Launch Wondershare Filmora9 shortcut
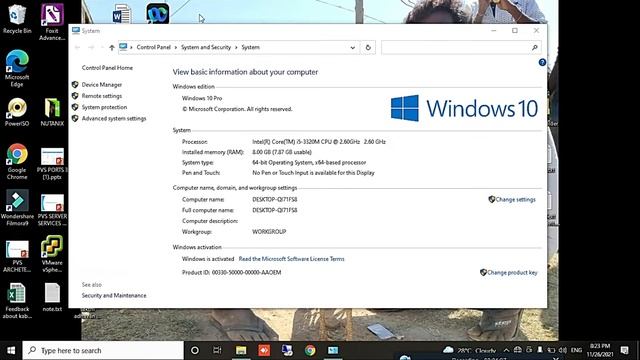Screen dimensions: 640x360 coord(17,208)
